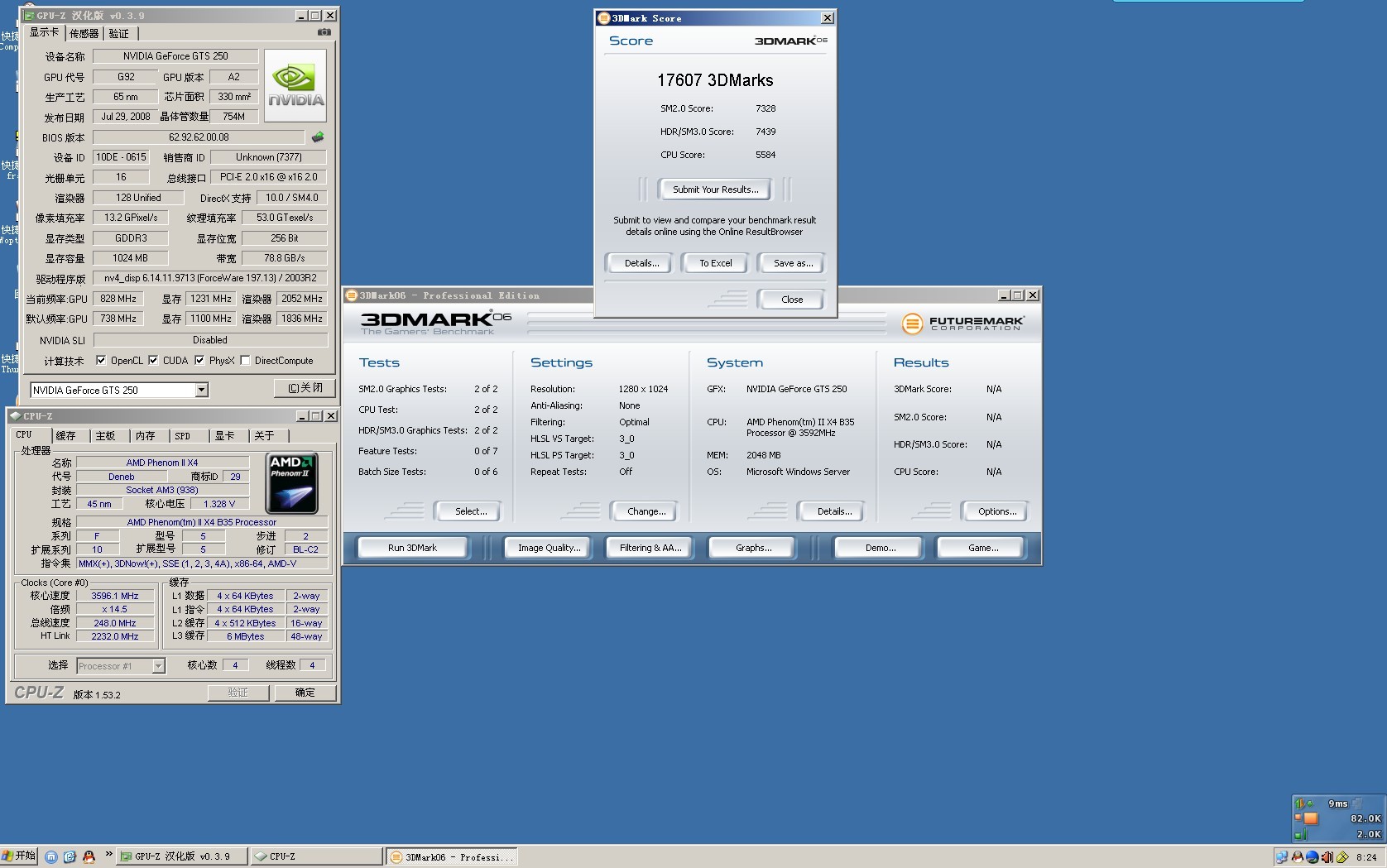Toggle the PhysX checkbox in GPU-Z
Image resolution: width=1387 pixels, height=868 pixels.
(199, 361)
